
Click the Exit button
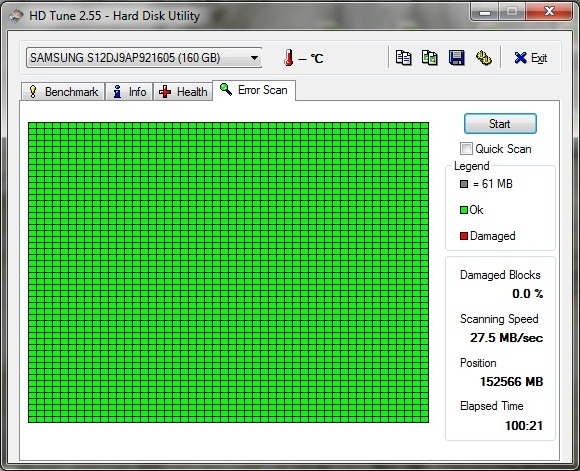pyautogui.click(x=530, y=58)
